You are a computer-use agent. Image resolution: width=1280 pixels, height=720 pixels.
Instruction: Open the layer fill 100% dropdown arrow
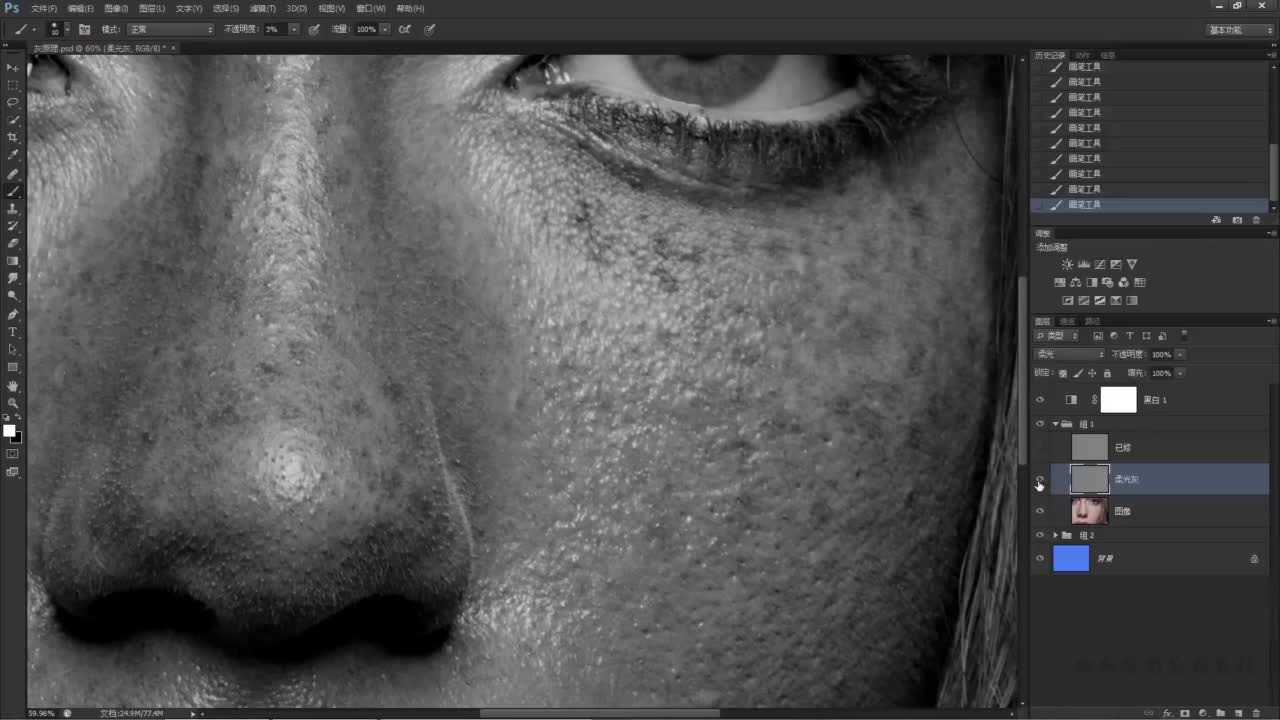pyautogui.click(x=1180, y=373)
